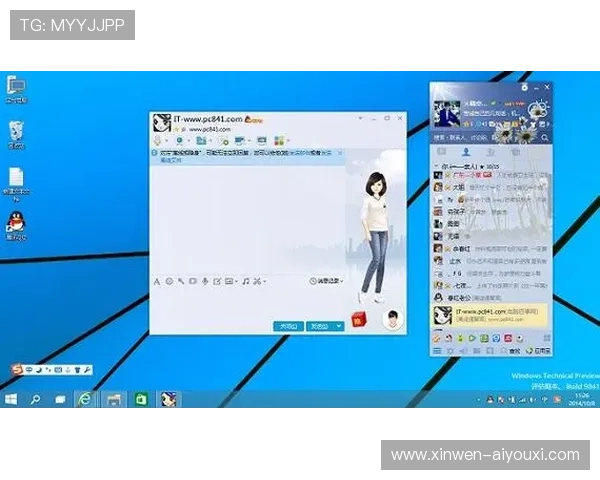Click the weather icon in the QQ panel
This screenshot has height=480, width=600.
point(539,109)
